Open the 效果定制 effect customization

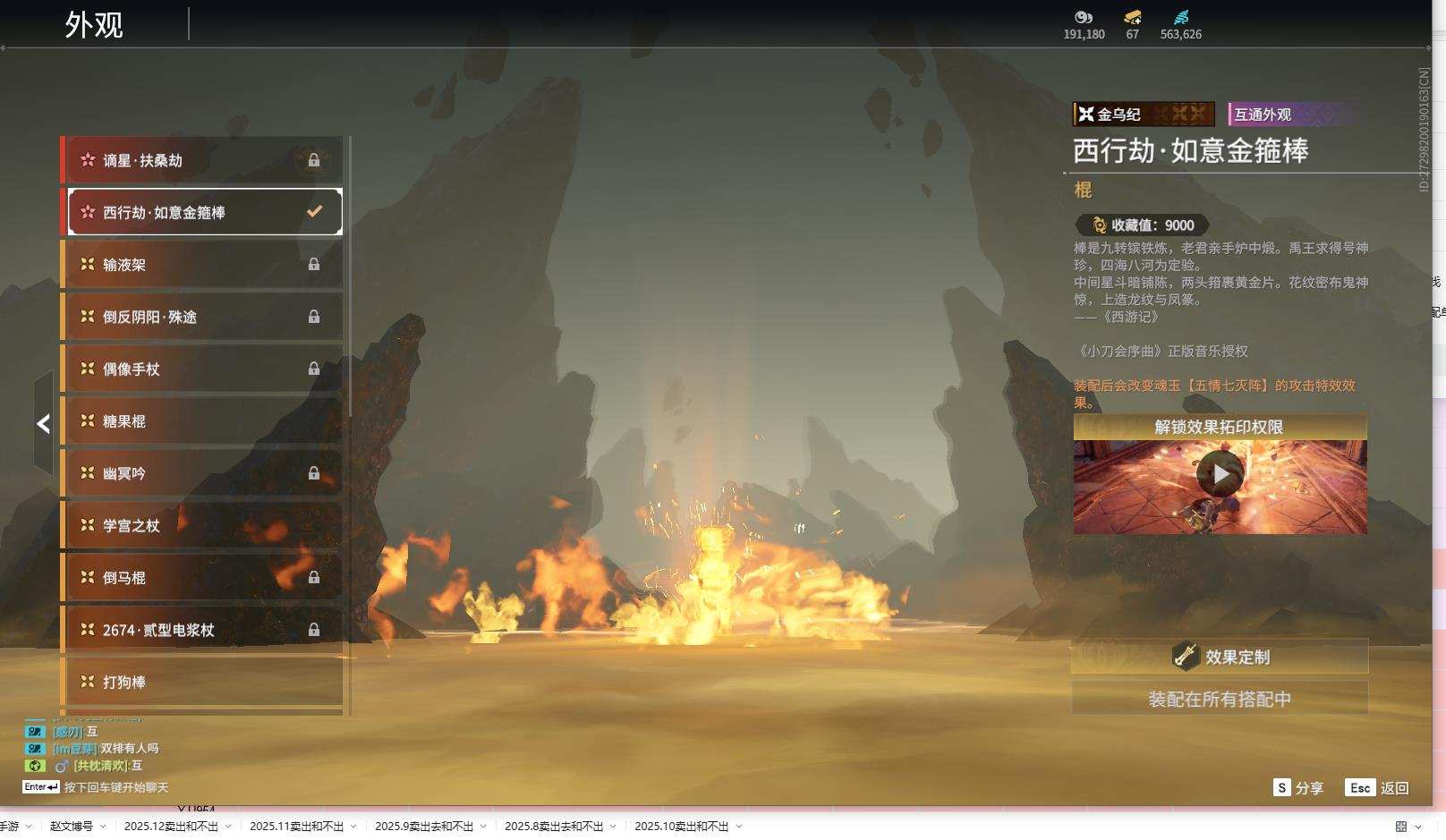tap(1220, 657)
